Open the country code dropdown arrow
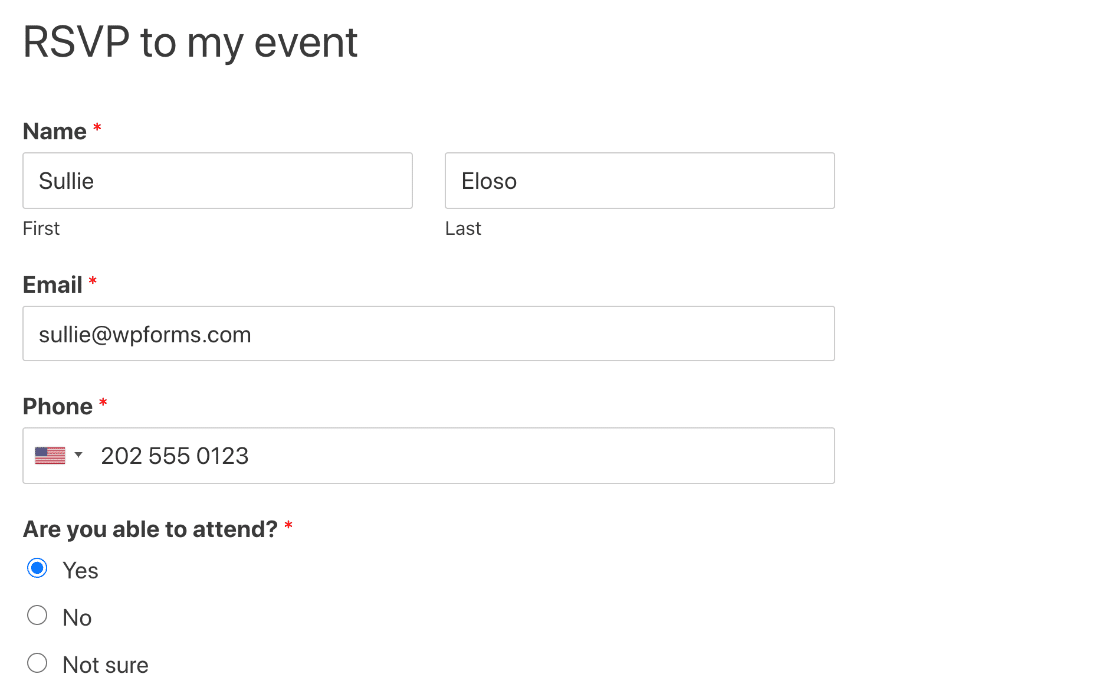The image size is (1116, 700). pyautogui.click(x=79, y=456)
